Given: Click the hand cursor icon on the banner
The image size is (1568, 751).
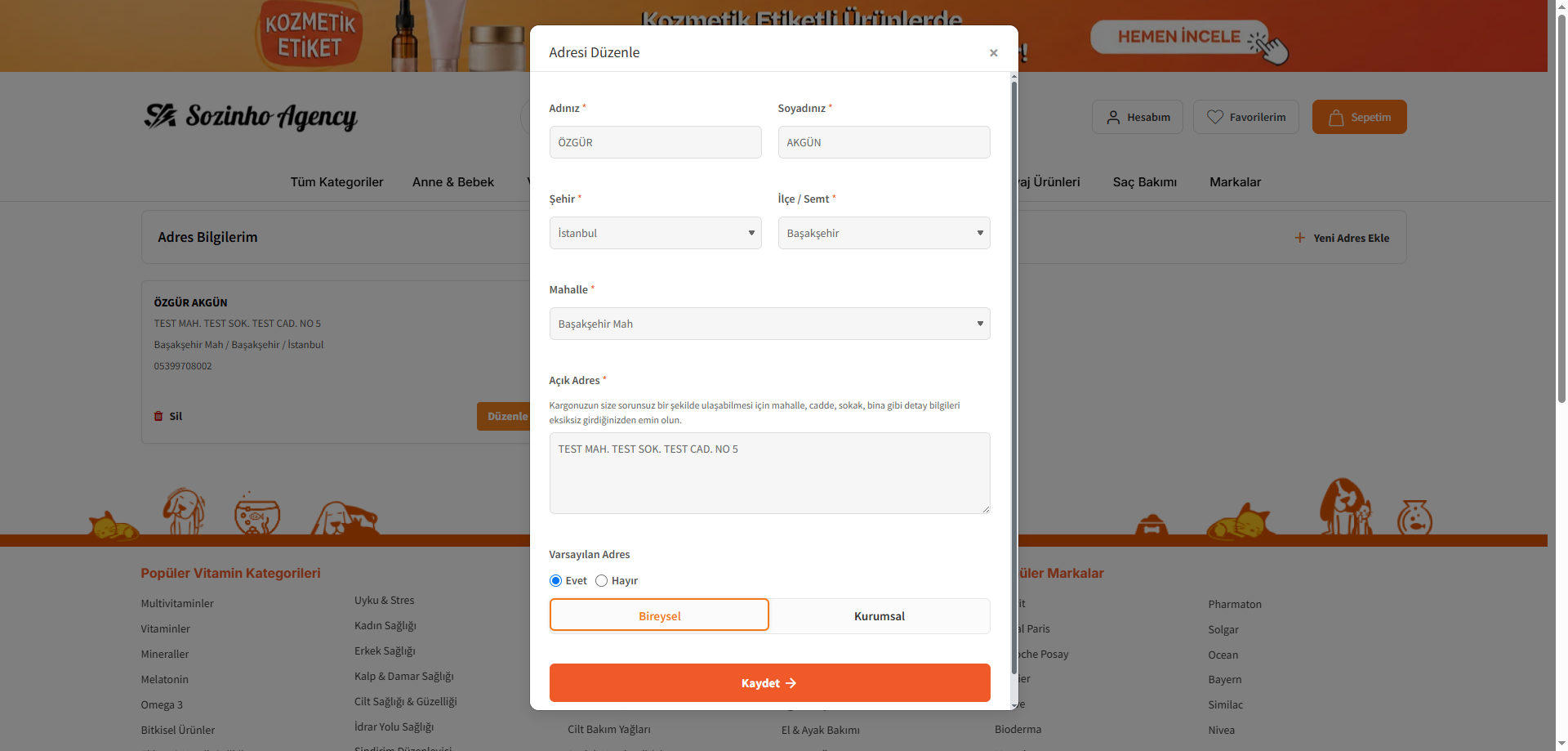Looking at the screenshot, I should [x=1271, y=46].
